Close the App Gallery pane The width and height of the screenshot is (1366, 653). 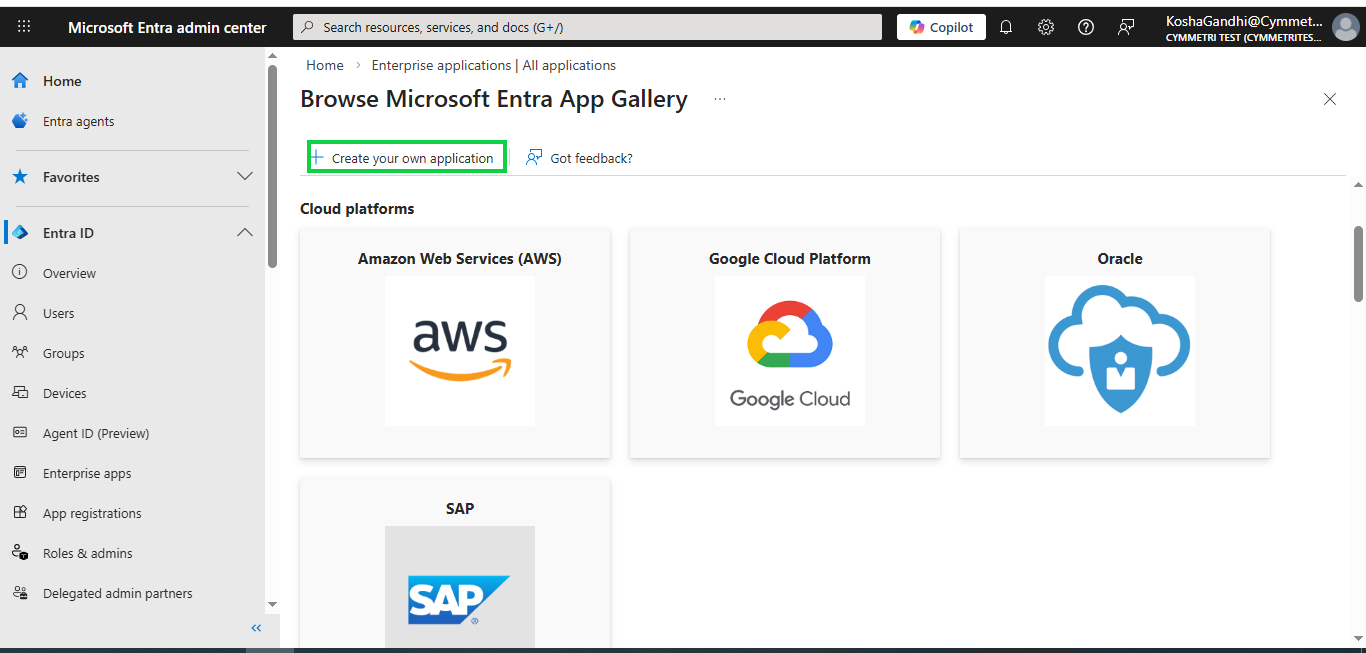[x=1330, y=99]
